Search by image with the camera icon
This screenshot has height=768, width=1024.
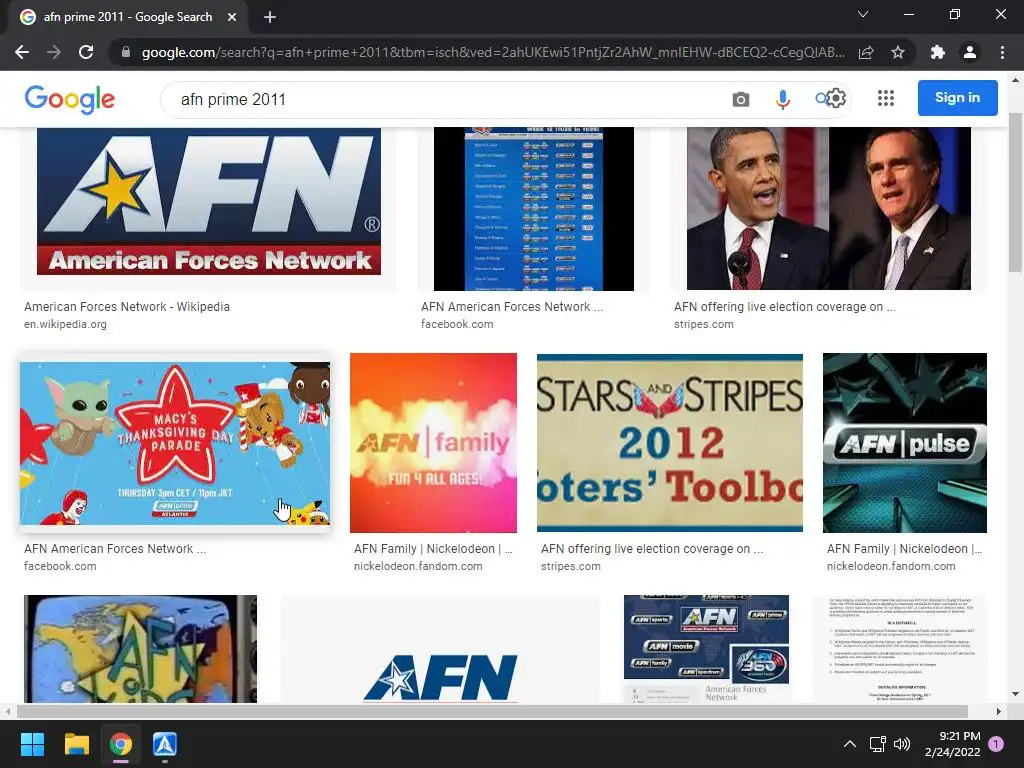(x=741, y=99)
